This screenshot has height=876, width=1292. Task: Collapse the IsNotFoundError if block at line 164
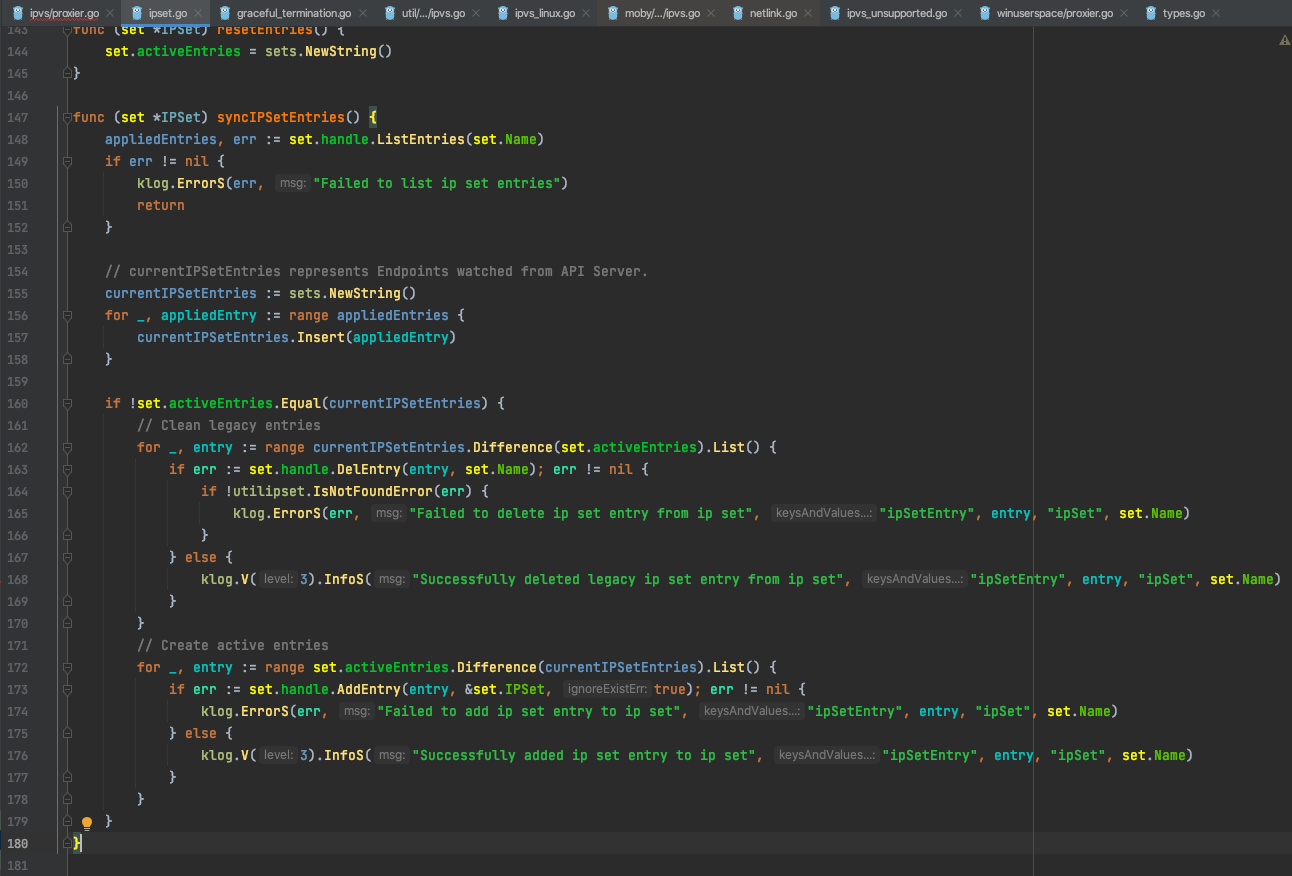[68, 491]
